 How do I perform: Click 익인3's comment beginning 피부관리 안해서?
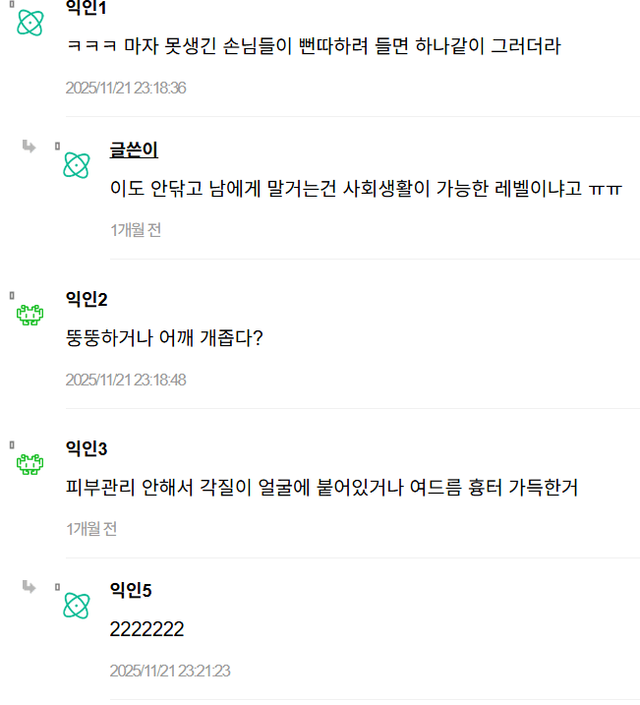(x=321, y=488)
